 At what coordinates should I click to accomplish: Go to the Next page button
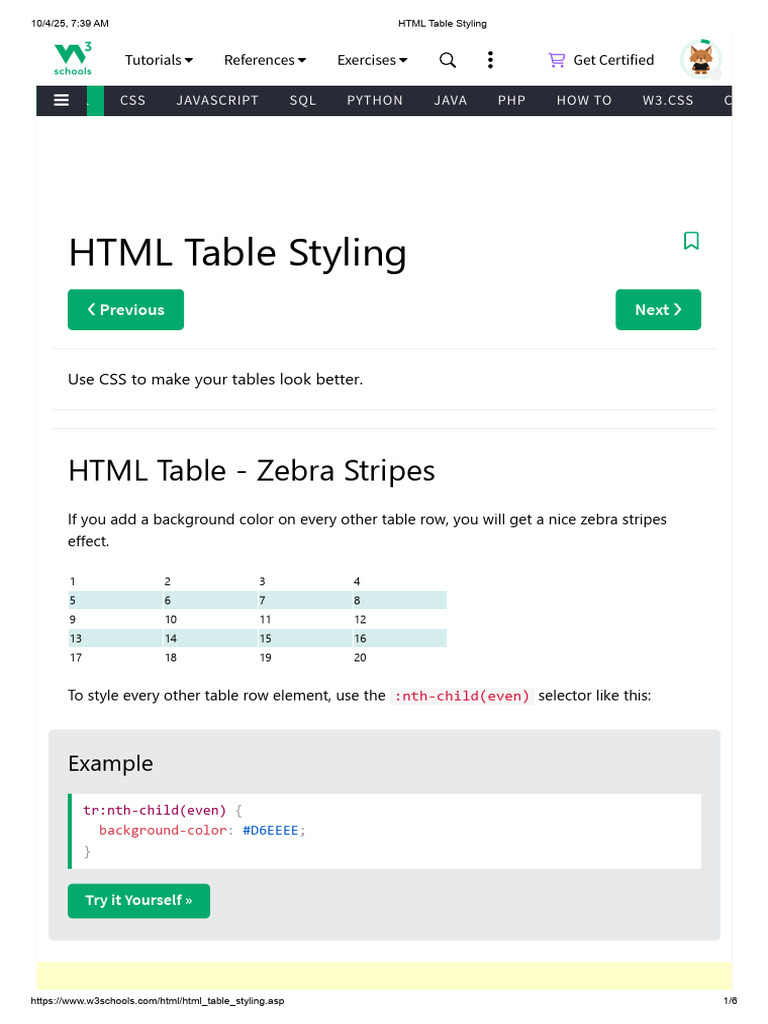pyautogui.click(x=658, y=310)
